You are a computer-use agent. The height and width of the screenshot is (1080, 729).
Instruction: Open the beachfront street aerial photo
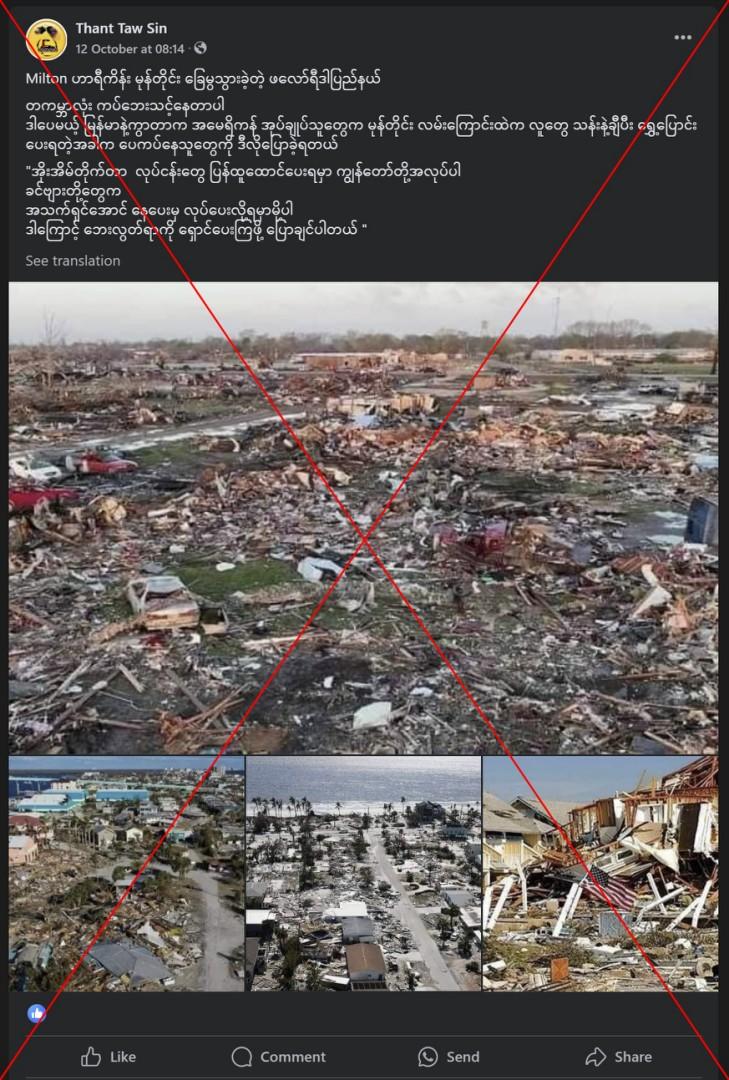coord(364,874)
